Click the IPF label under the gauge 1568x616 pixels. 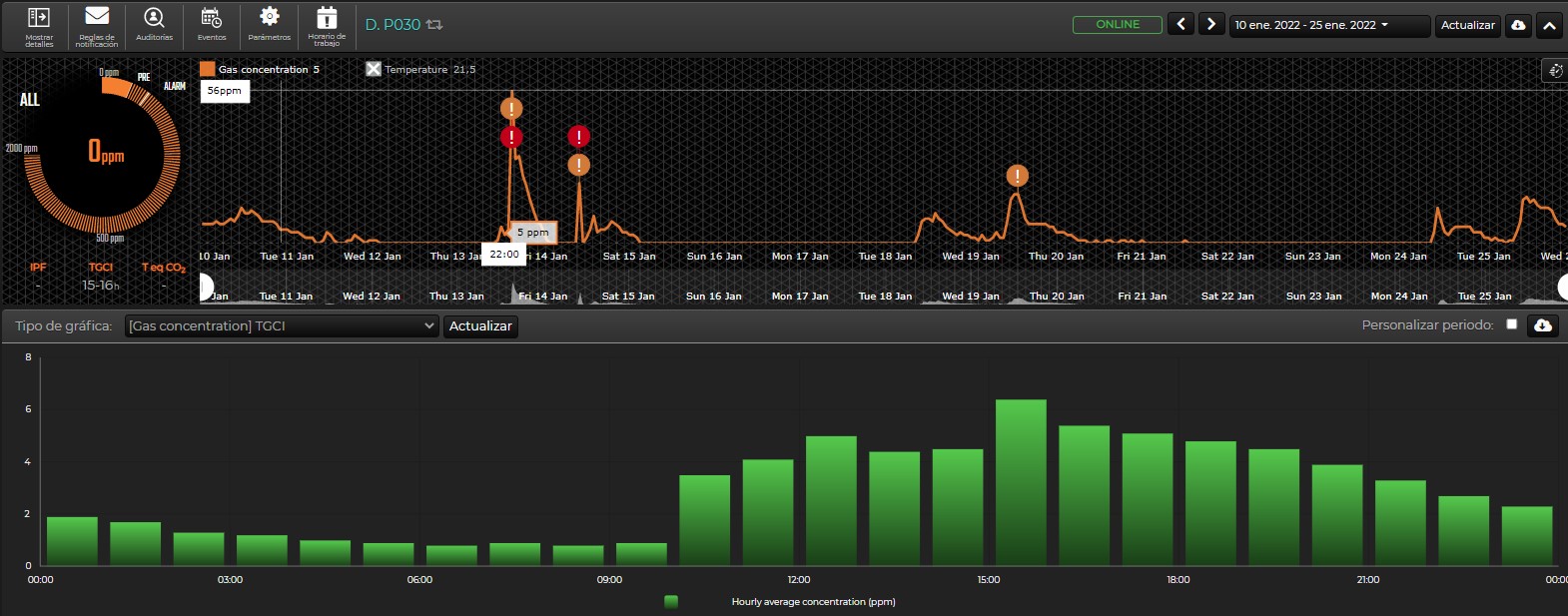[38, 268]
